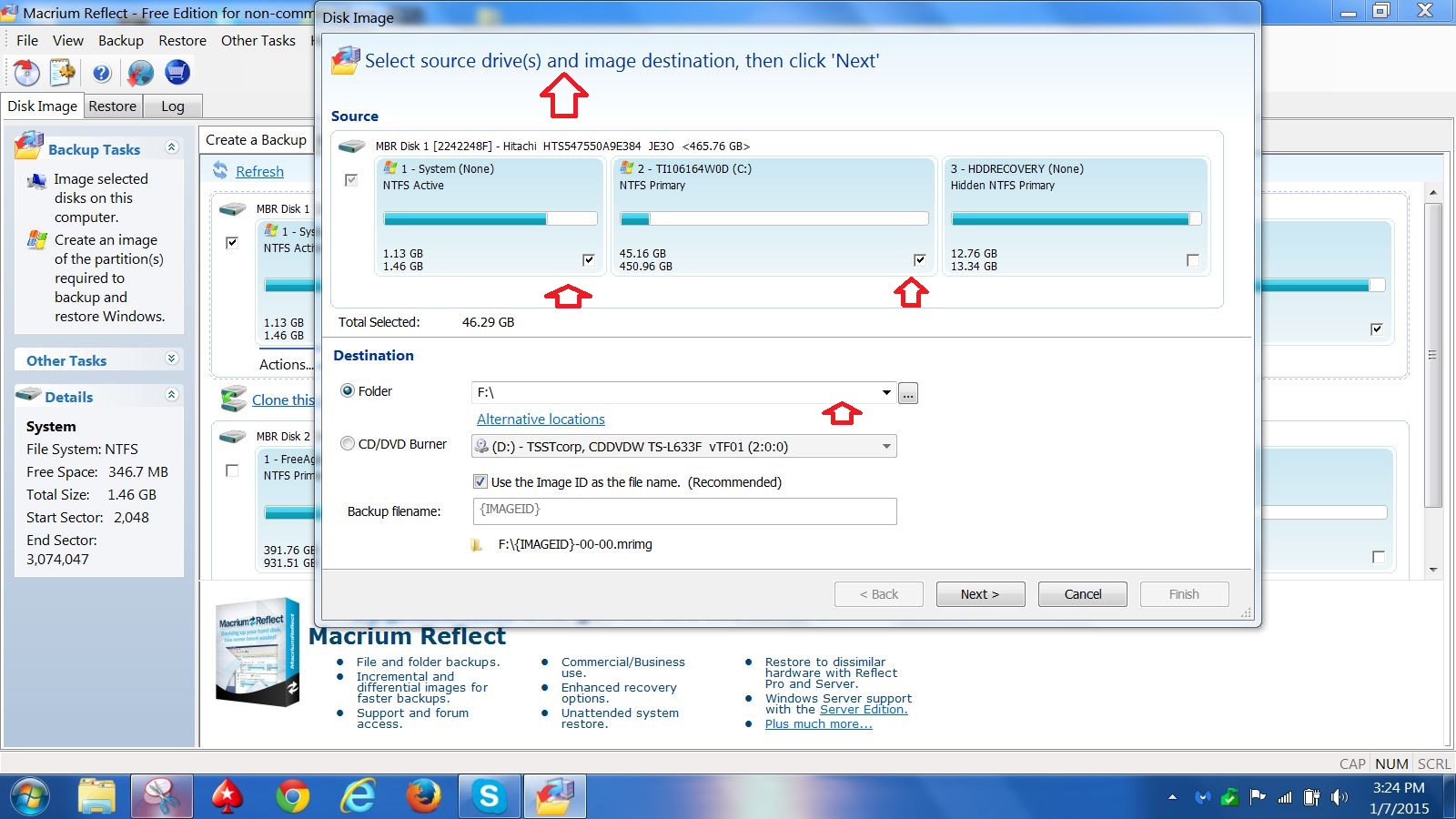1456x819 pixels.
Task: Open the Other Tasks menu
Action: pos(258,40)
